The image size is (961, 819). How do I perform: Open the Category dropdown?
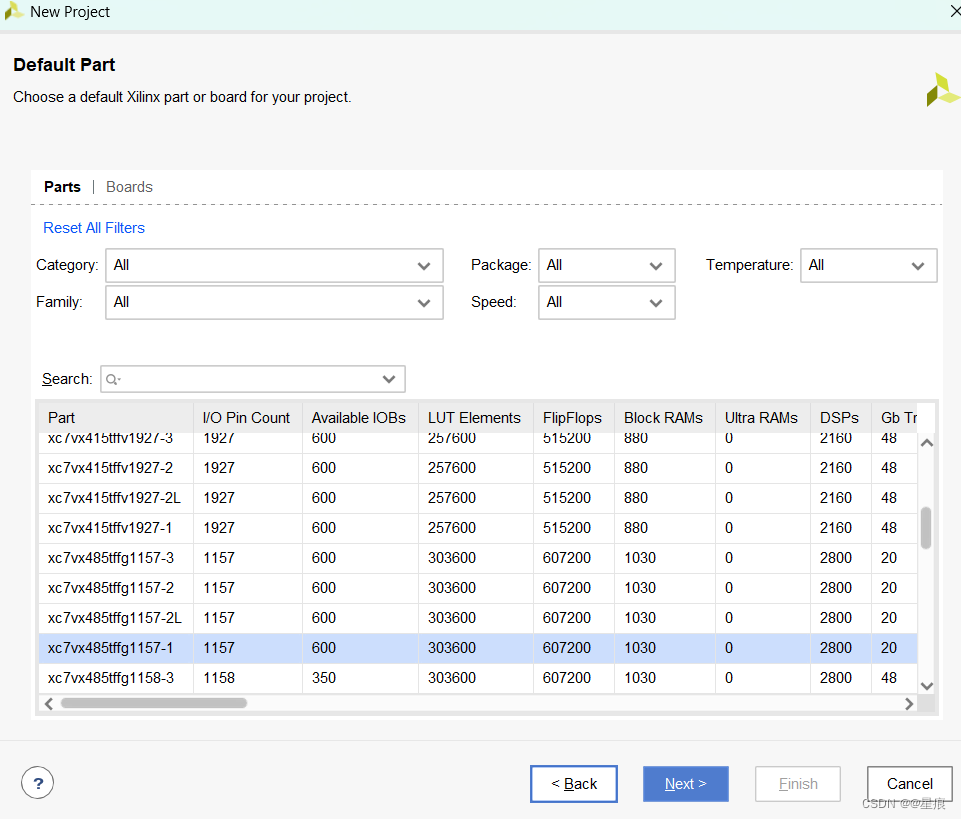pyautogui.click(x=274, y=265)
